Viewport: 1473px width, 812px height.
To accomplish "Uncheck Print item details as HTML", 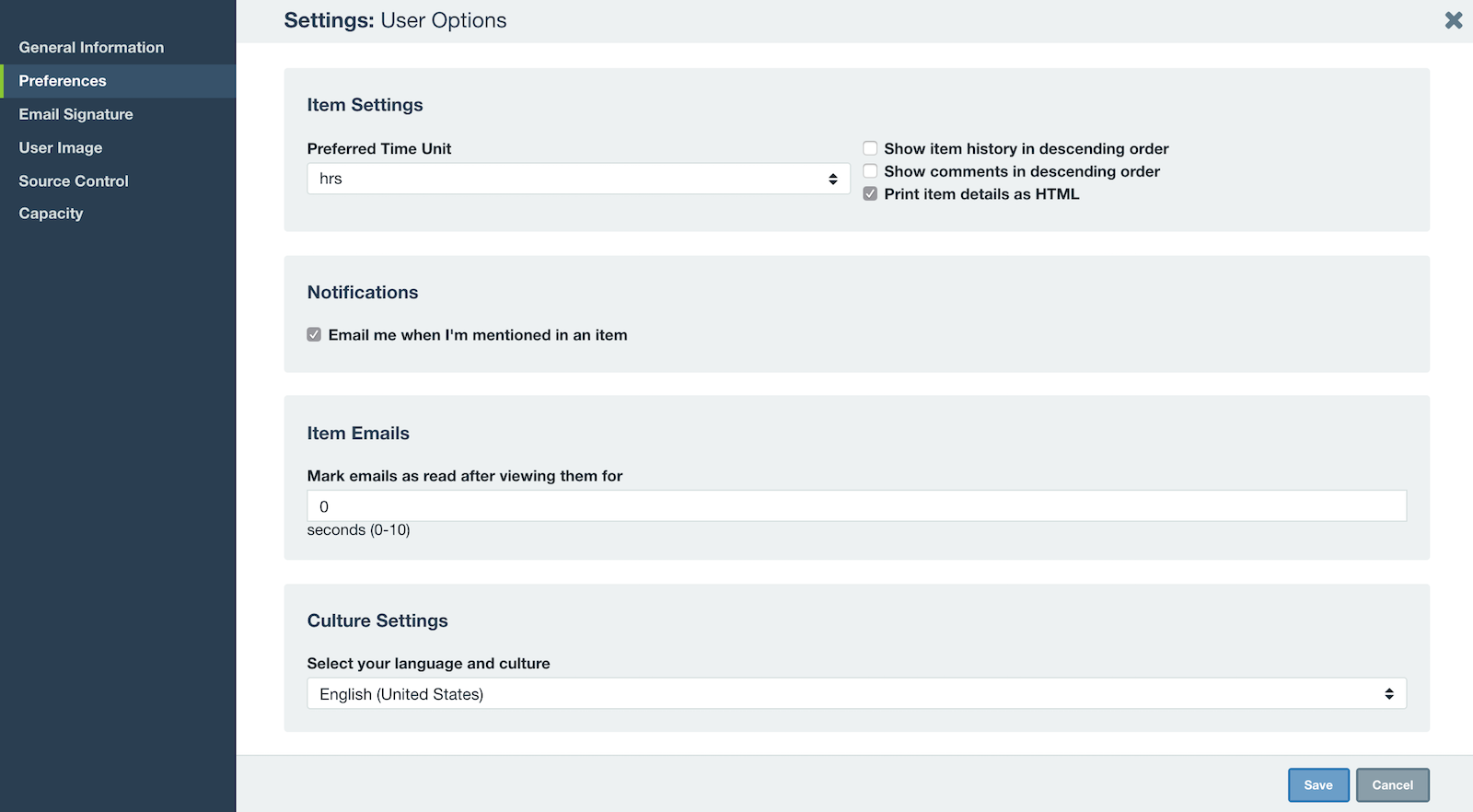I will pyautogui.click(x=870, y=194).
